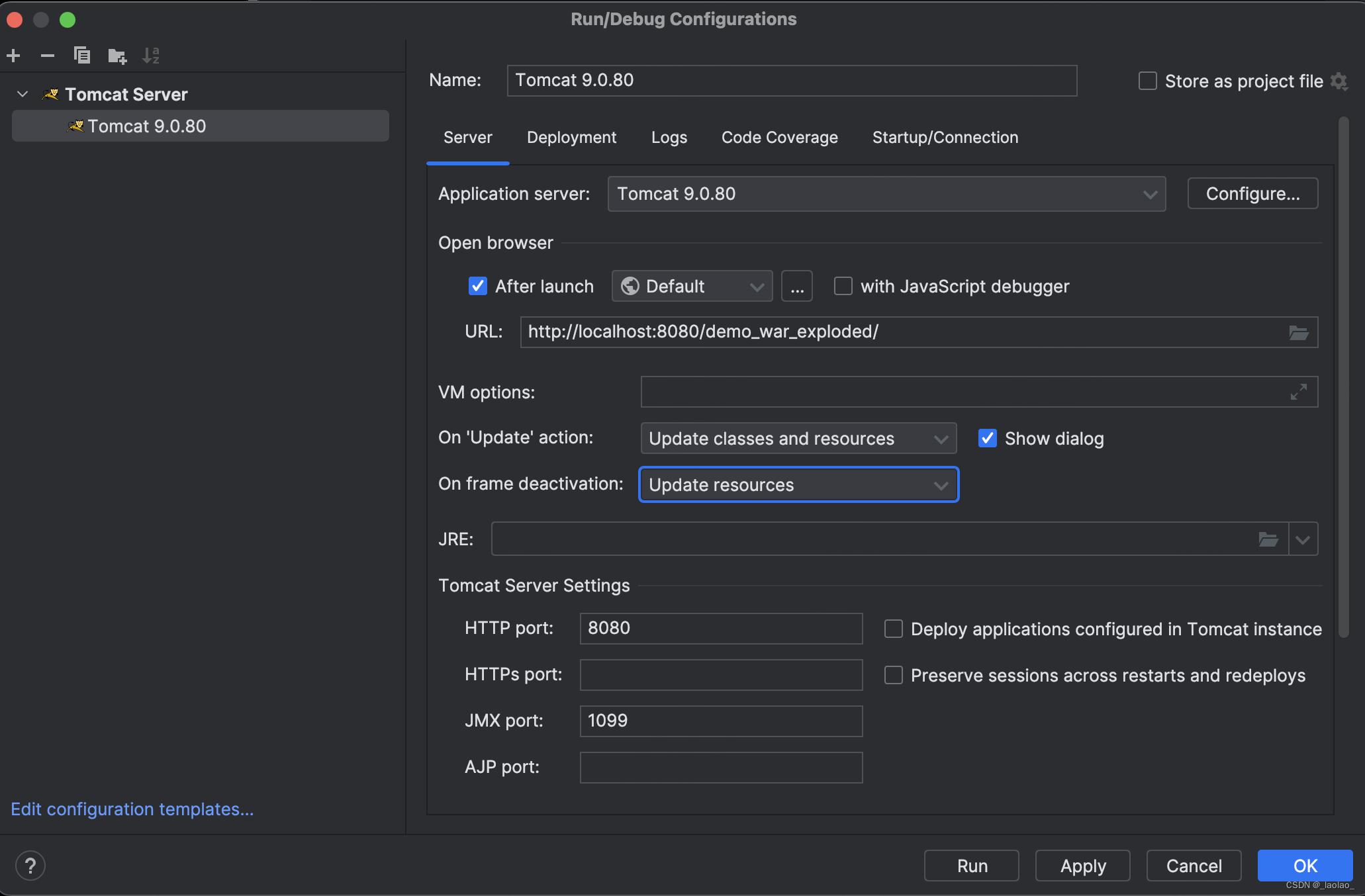Screen dimensions: 1365x896
Task: Click the Name input field
Action: (x=792, y=81)
